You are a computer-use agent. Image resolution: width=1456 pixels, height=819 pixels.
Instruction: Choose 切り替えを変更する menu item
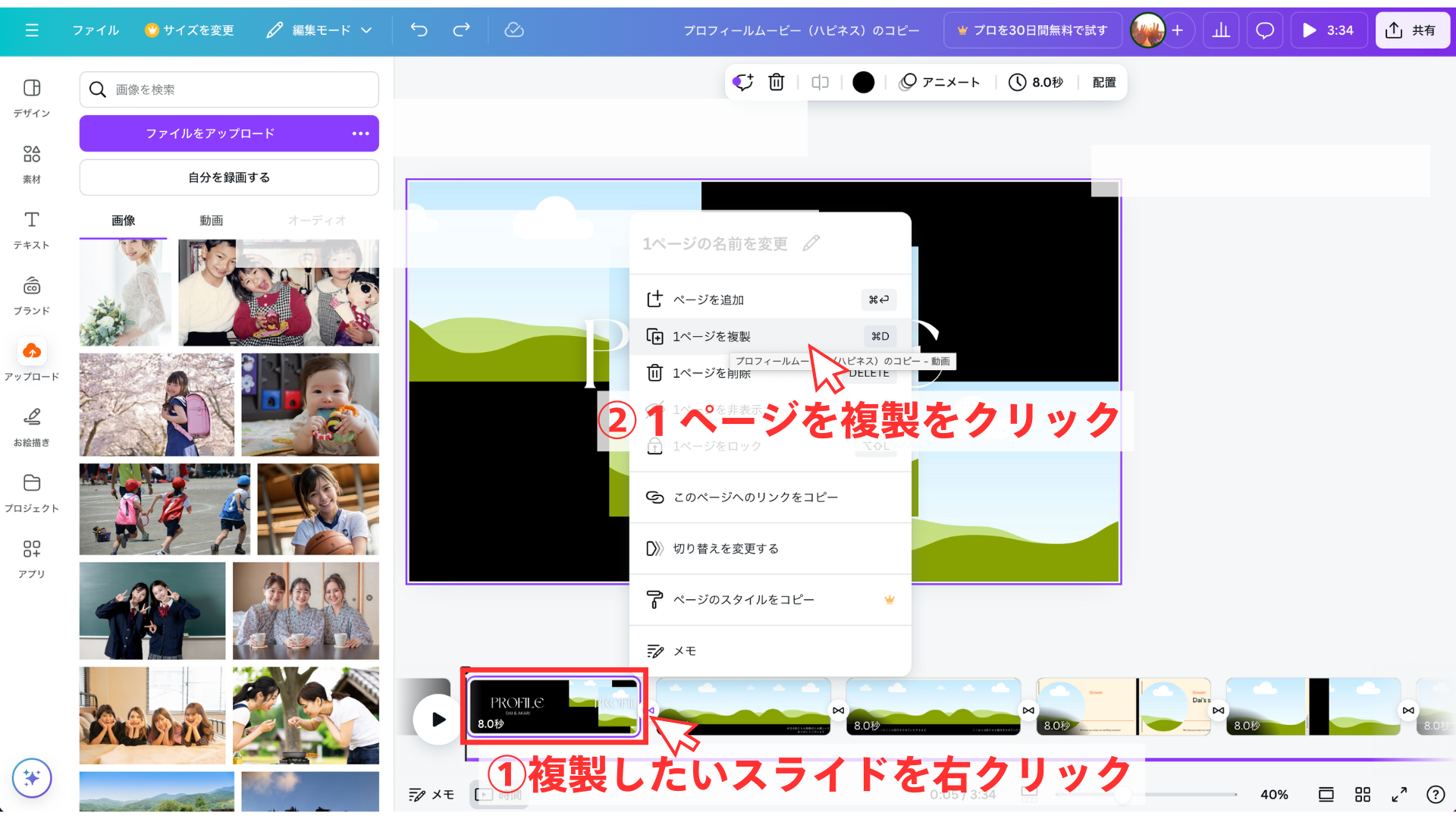[x=770, y=548]
